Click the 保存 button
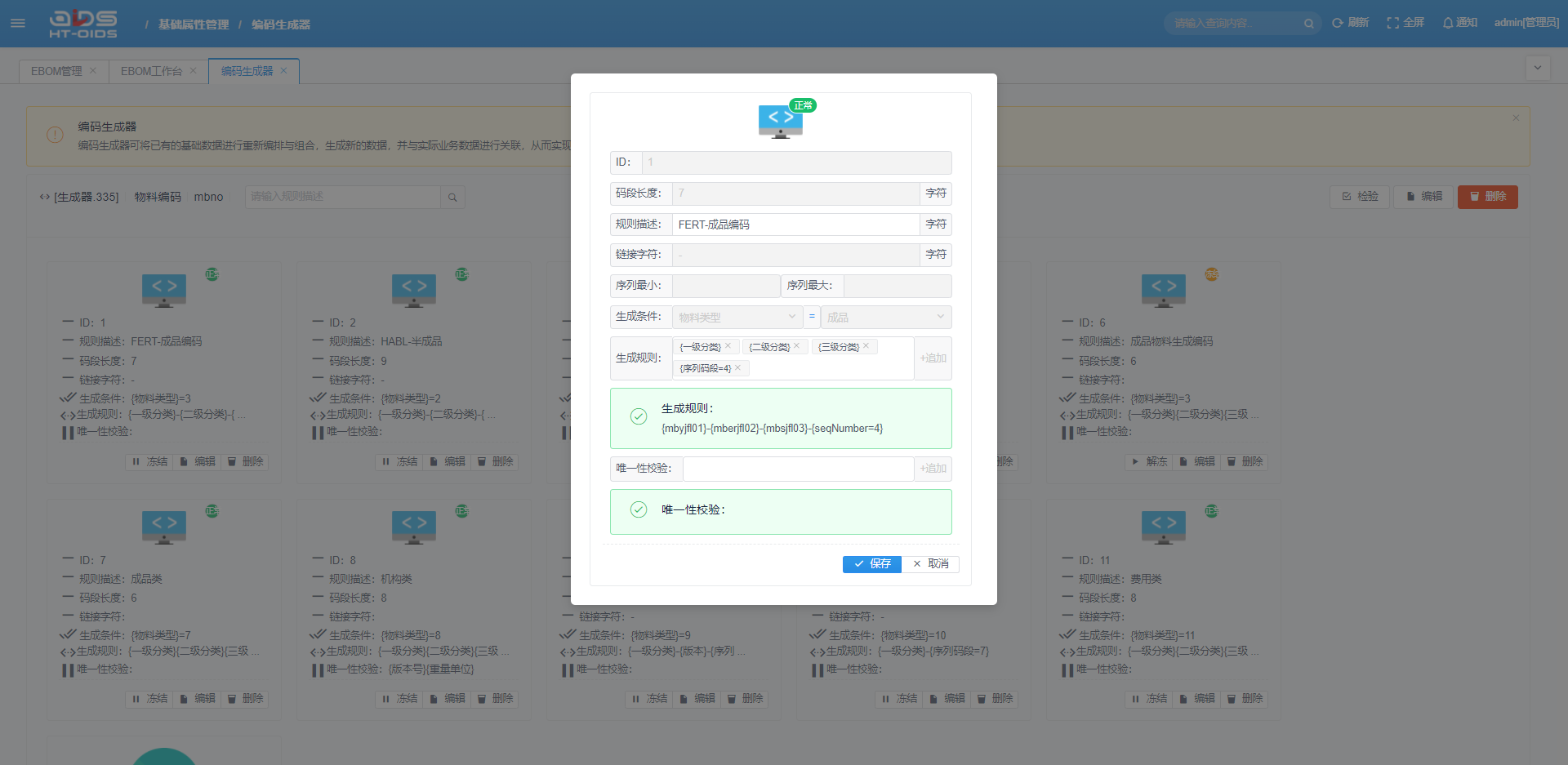This screenshot has height=765, width=1568. pyautogui.click(x=871, y=564)
